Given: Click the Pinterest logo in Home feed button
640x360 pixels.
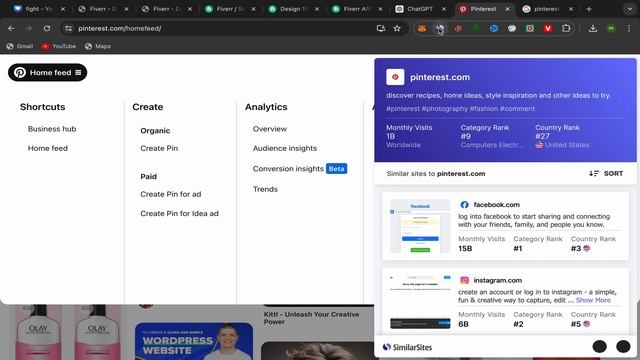Looking at the screenshot, I should tap(20, 72).
